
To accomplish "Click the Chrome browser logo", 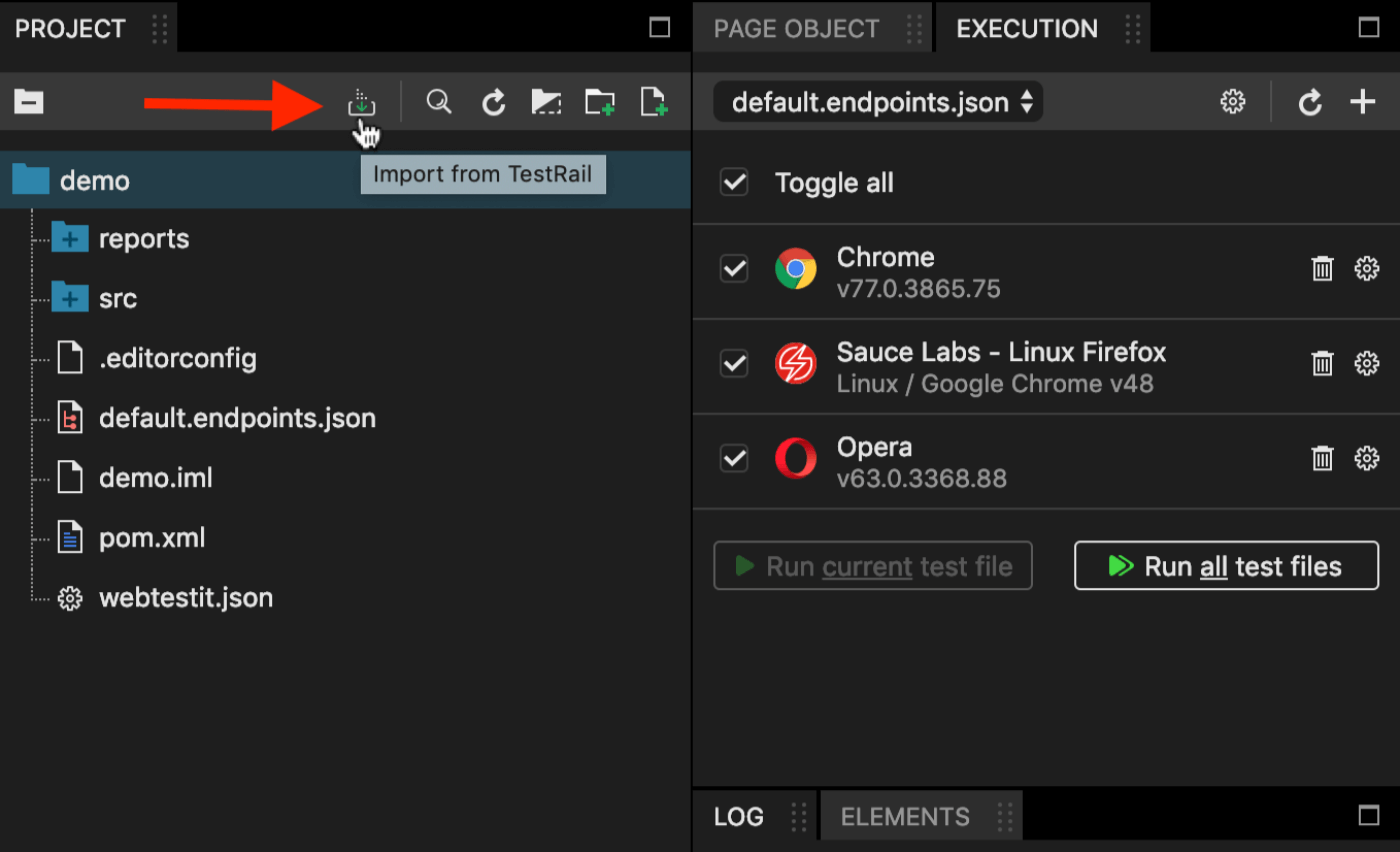I will tap(796, 269).
